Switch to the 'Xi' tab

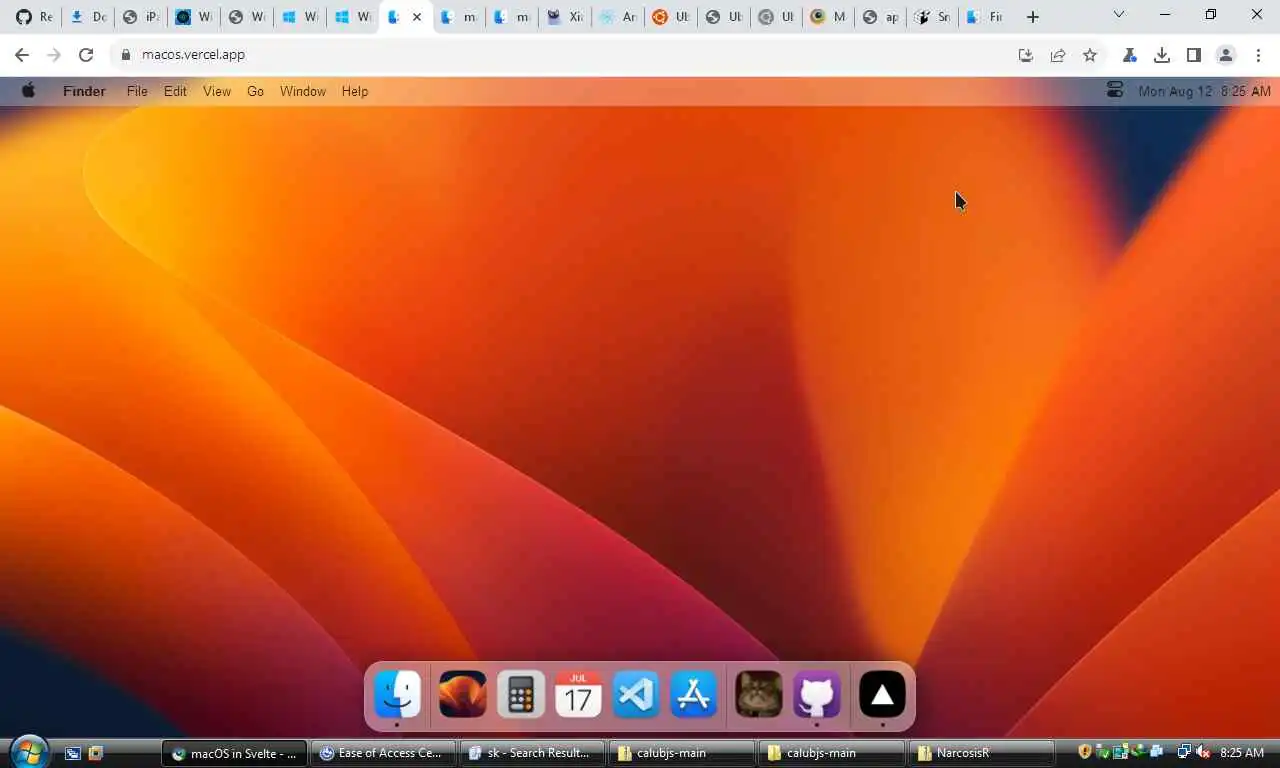pyautogui.click(x=565, y=17)
